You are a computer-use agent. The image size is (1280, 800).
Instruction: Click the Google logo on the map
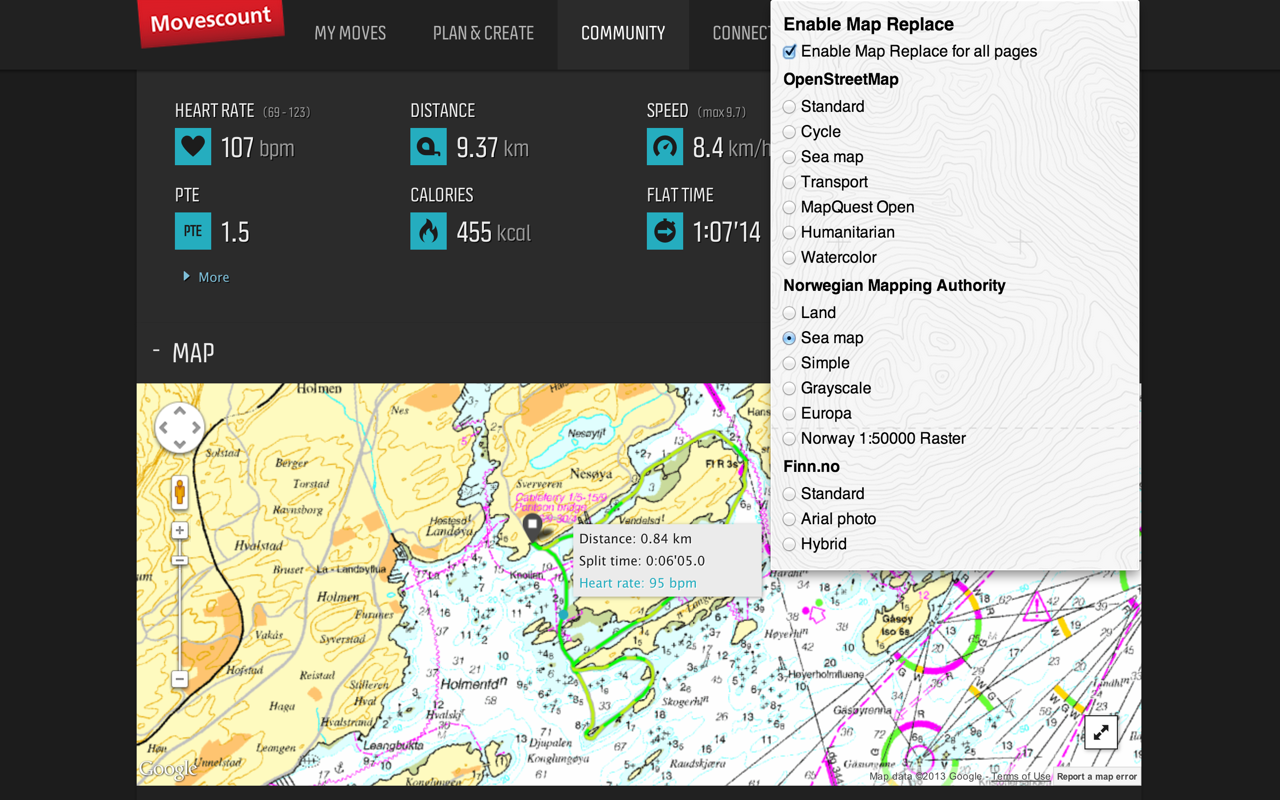pyautogui.click(x=169, y=769)
